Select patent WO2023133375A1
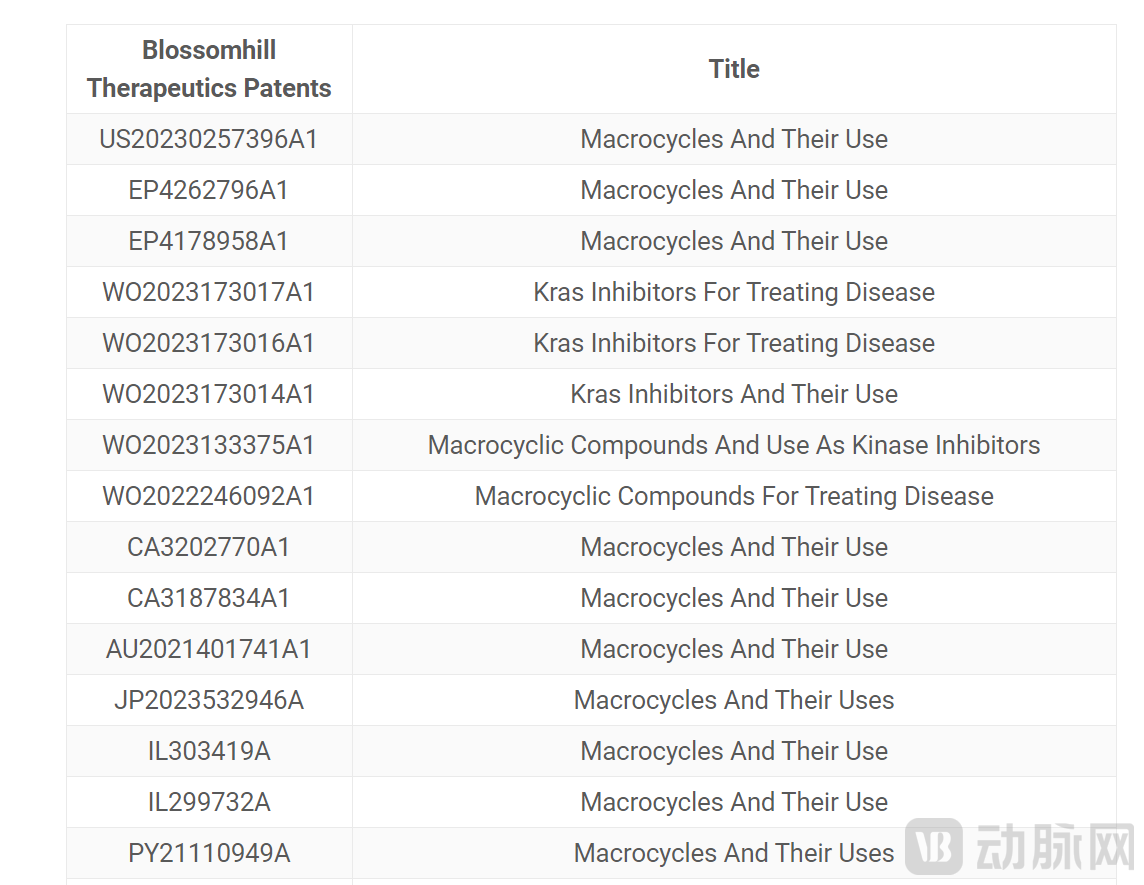This screenshot has width=1144, height=885. pyautogui.click(x=209, y=445)
